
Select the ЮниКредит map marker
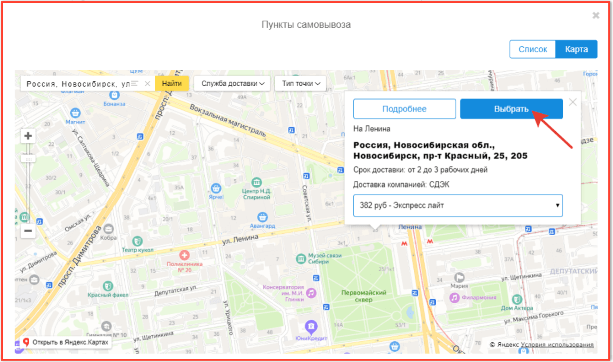click(x=311, y=326)
